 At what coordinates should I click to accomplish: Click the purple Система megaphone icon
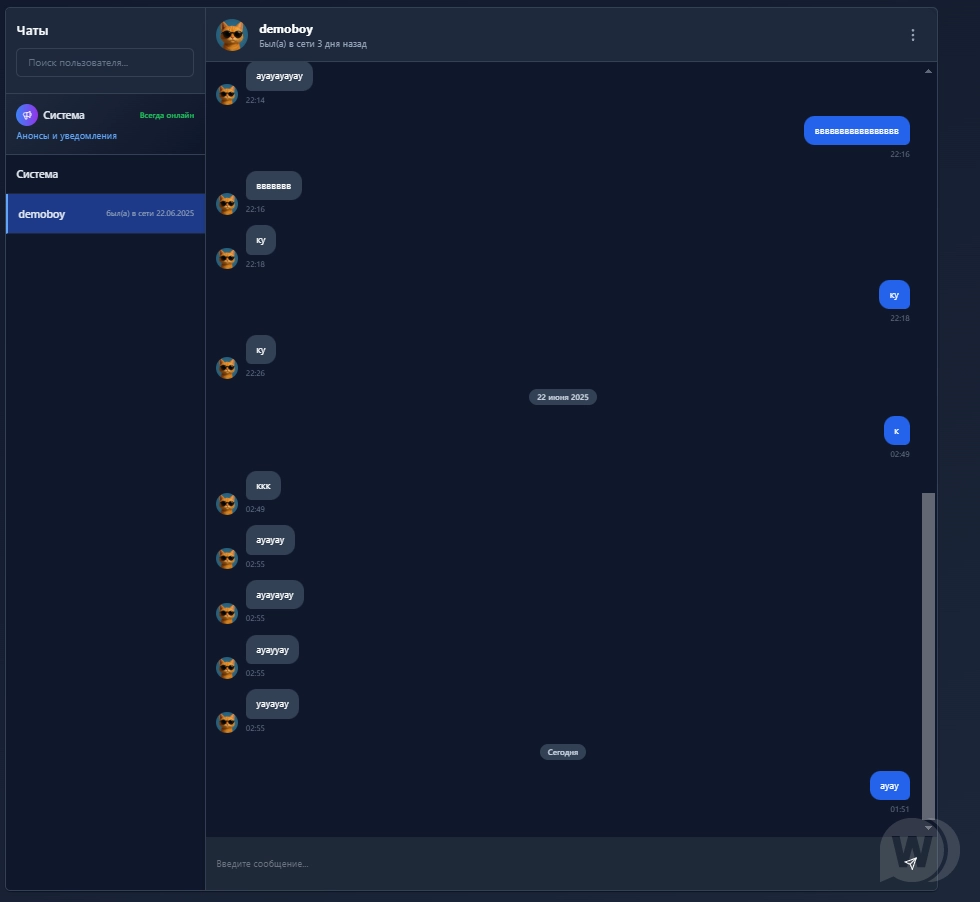point(27,115)
